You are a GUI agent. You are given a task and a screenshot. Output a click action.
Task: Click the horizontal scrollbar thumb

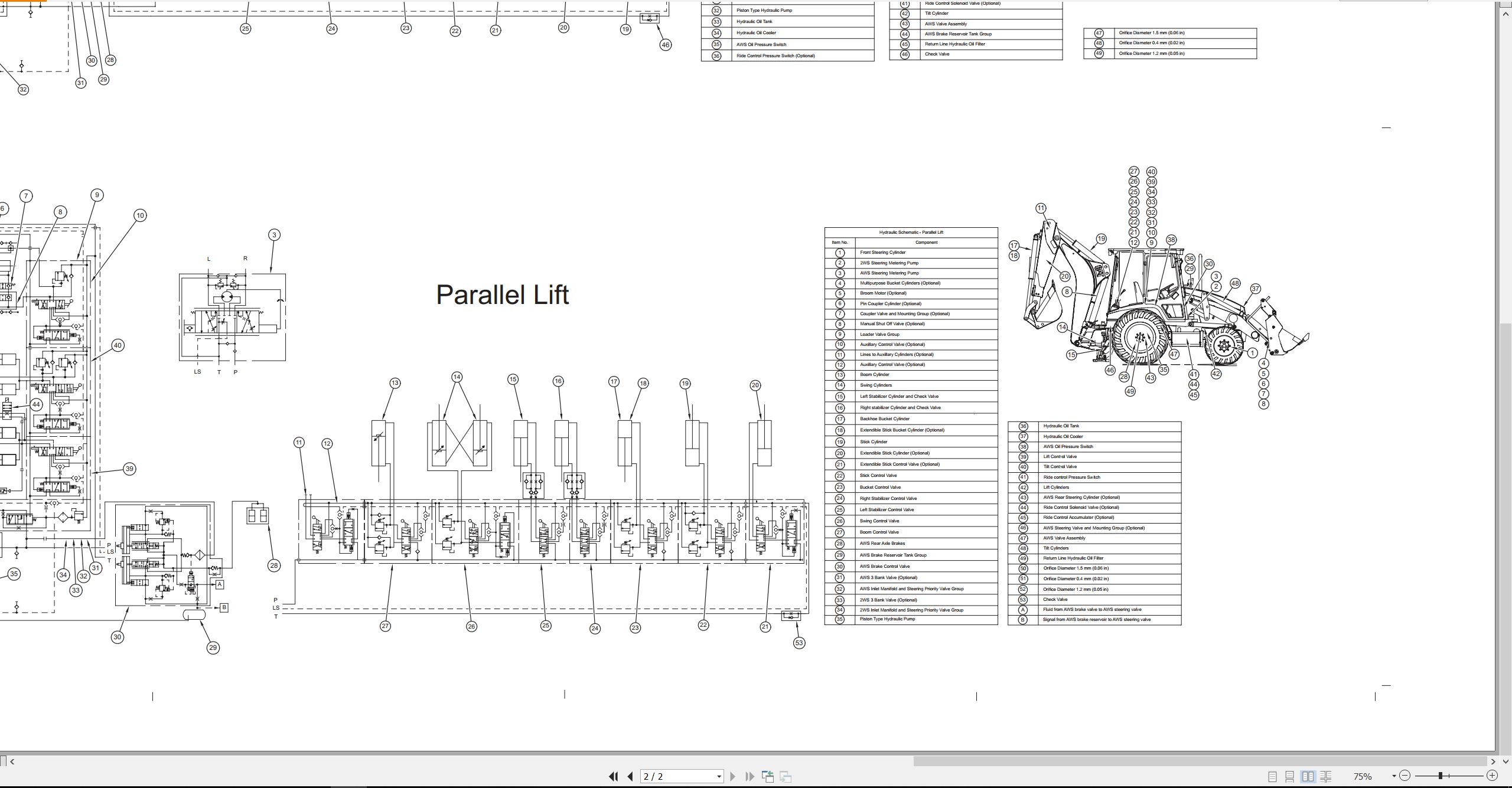coord(1200,761)
